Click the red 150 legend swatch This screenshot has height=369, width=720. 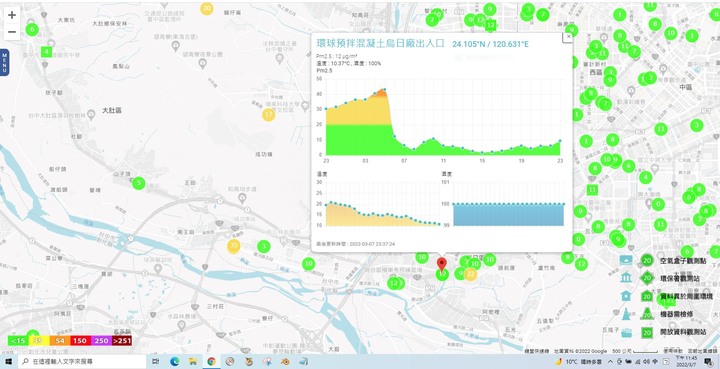(80, 341)
